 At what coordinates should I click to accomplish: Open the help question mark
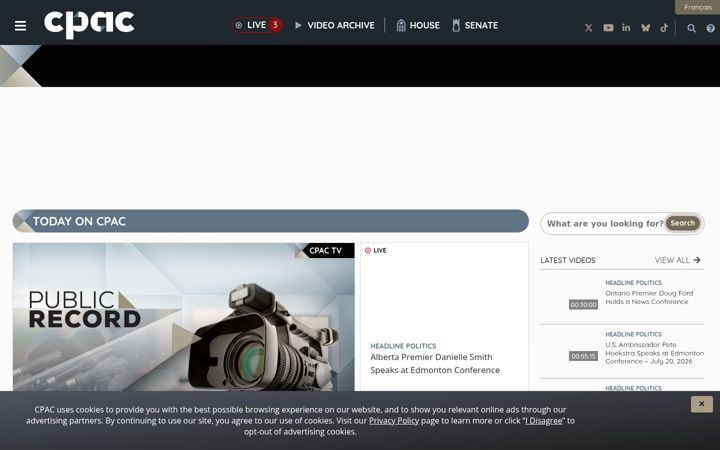point(710,28)
